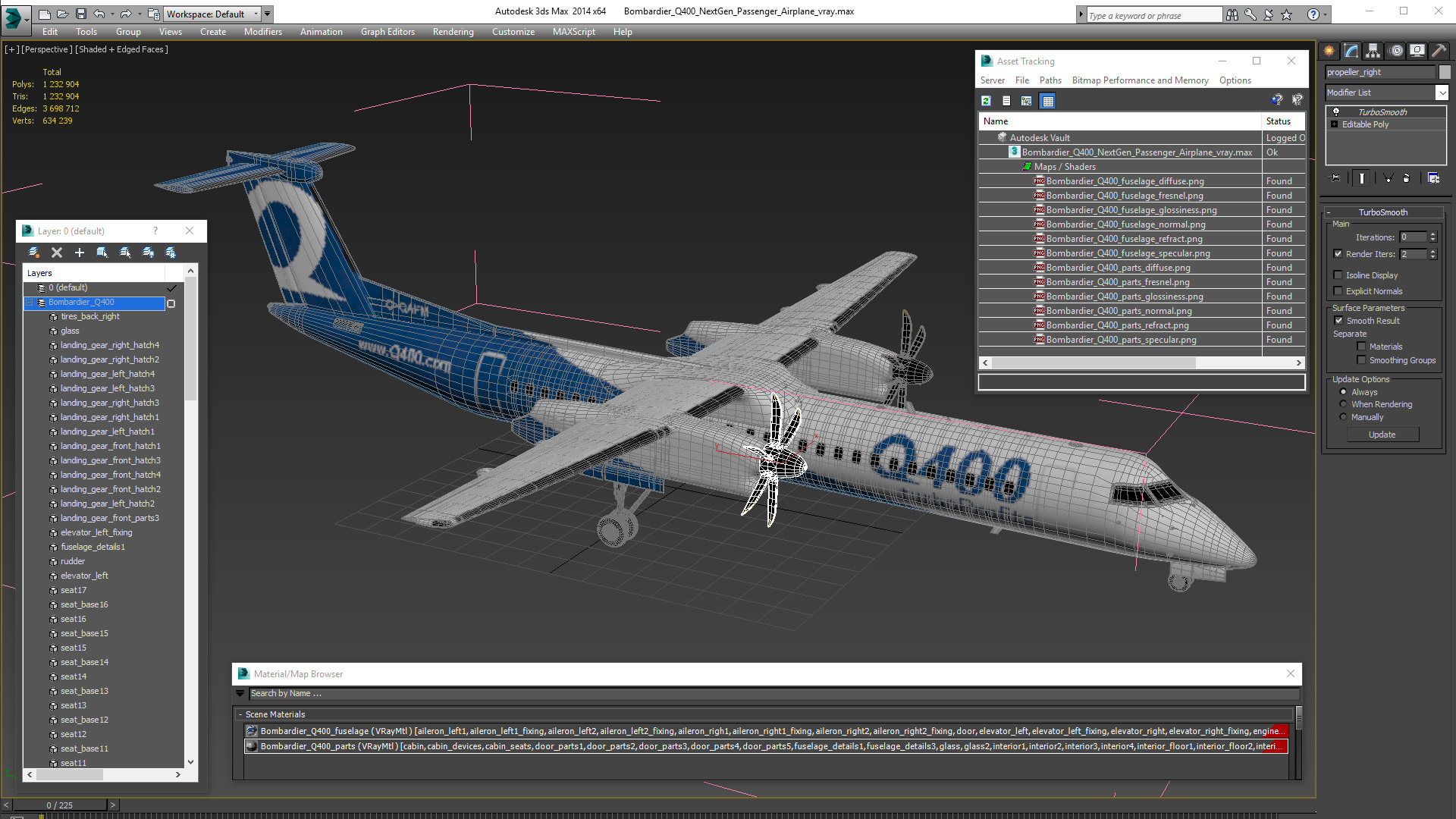Screen dimensions: 1456x819
Task: Click Make Unique icon in modifier stack
Action: [x=1388, y=178]
